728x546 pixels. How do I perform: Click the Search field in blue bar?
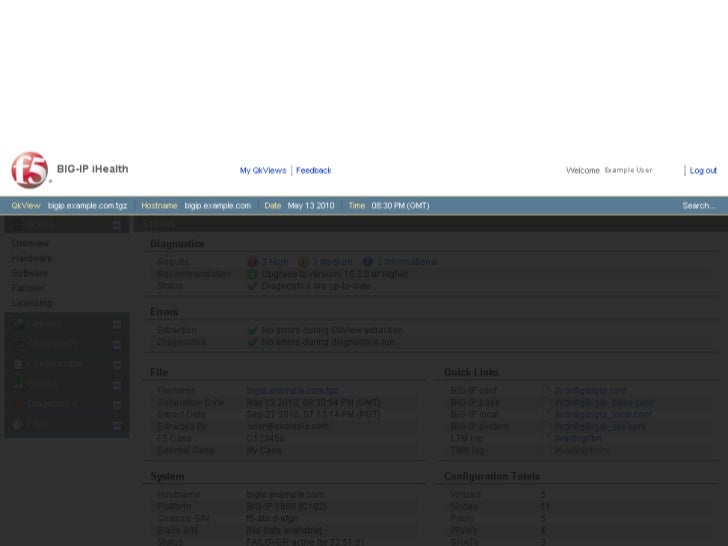click(699, 205)
